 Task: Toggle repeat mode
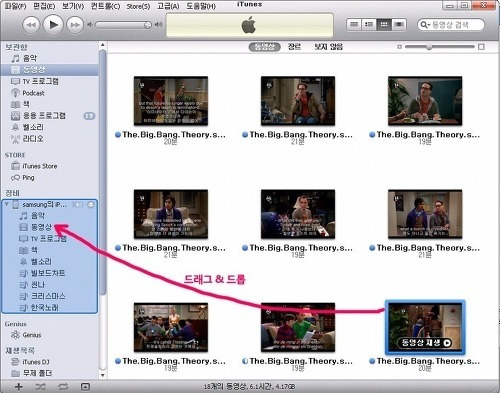click(x=63, y=387)
